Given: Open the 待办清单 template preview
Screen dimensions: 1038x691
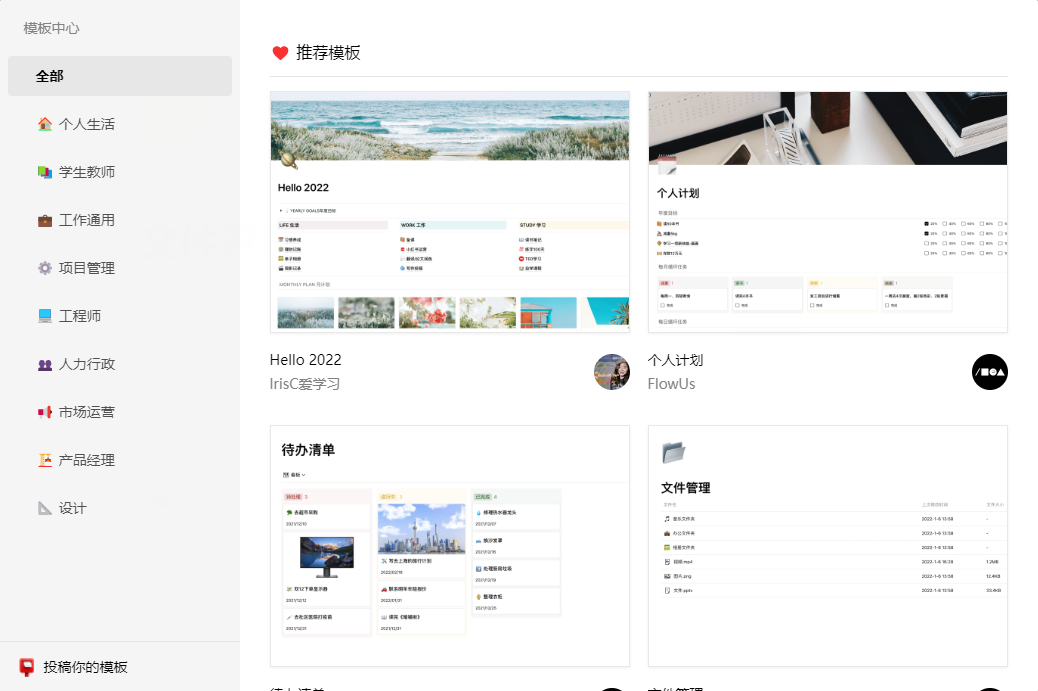Looking at the screenshot, I should tap(449, 546).
